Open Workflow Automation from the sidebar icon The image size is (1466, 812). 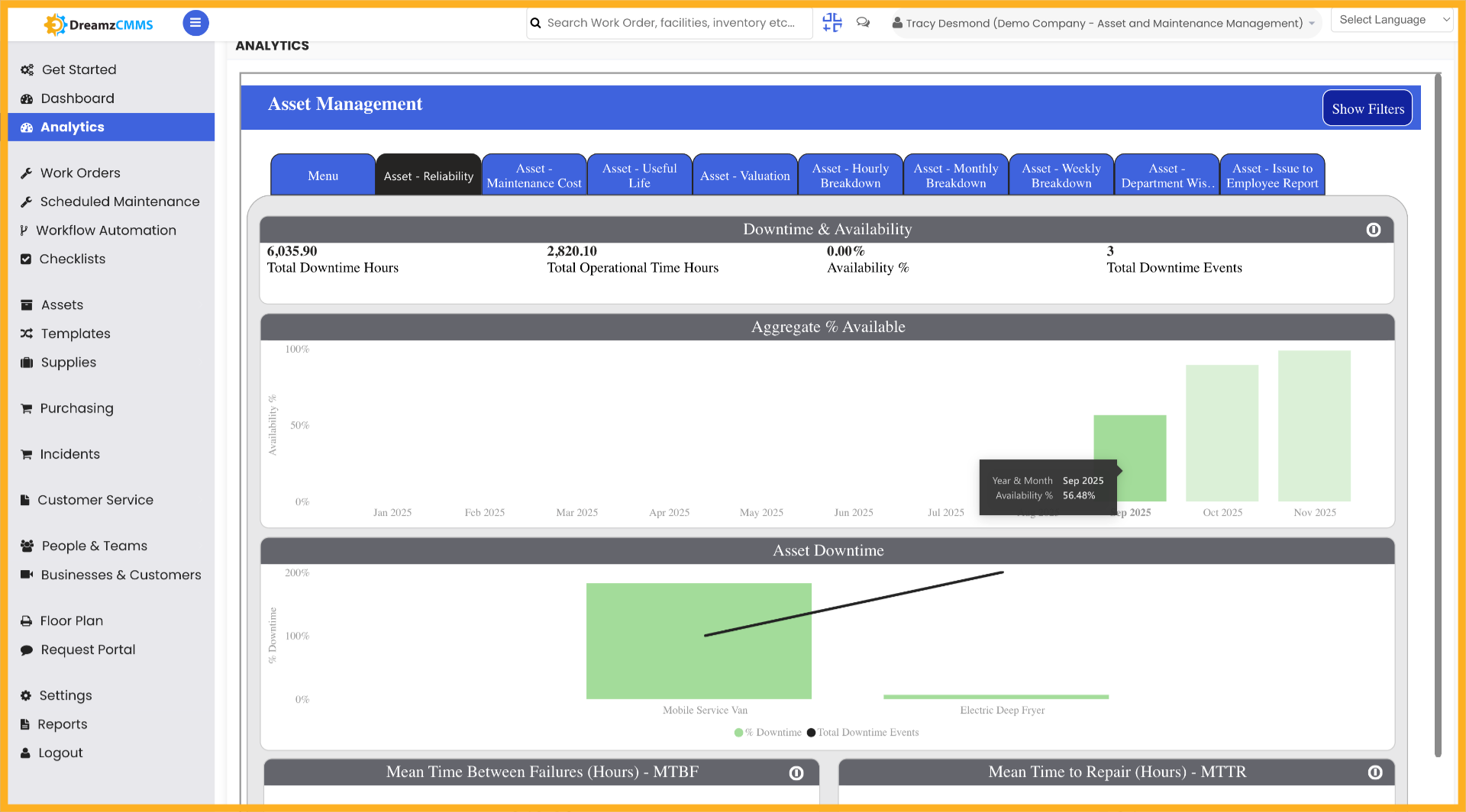(x=24, y=230)
